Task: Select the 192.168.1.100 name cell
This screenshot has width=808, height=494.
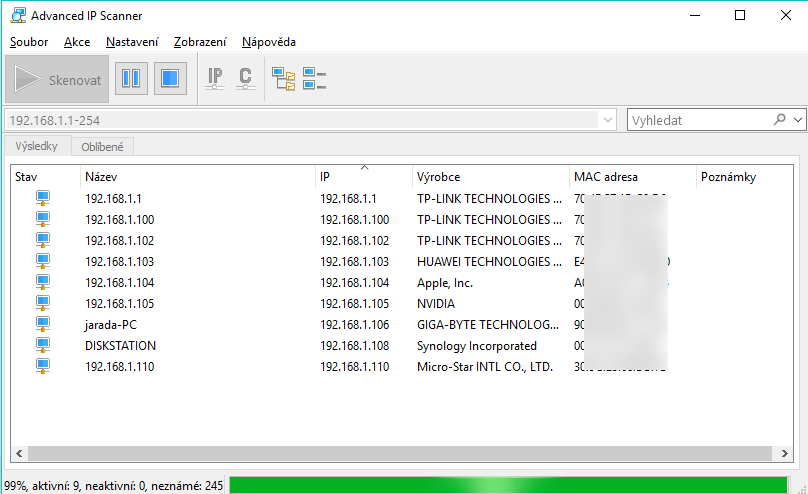Action: coord(120,219)
